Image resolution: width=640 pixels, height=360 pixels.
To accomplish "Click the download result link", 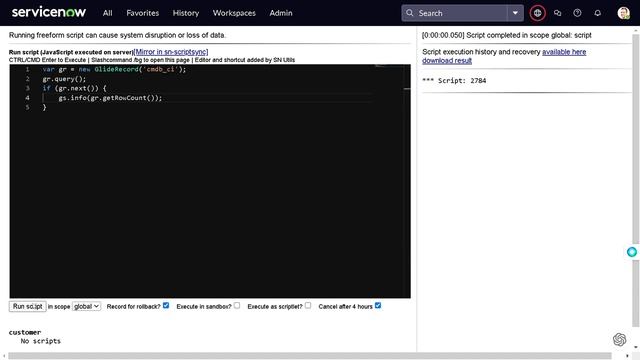I will point(447,60).
